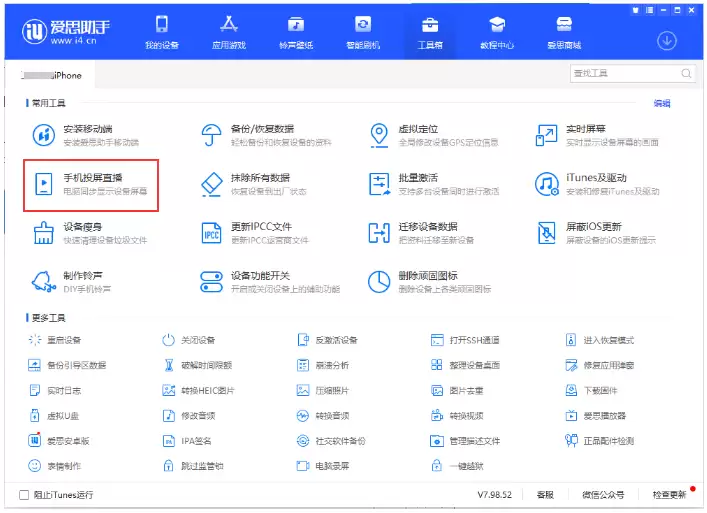Start 电脑录屏 screen recorder
The image size is (707, 513).
323,466
